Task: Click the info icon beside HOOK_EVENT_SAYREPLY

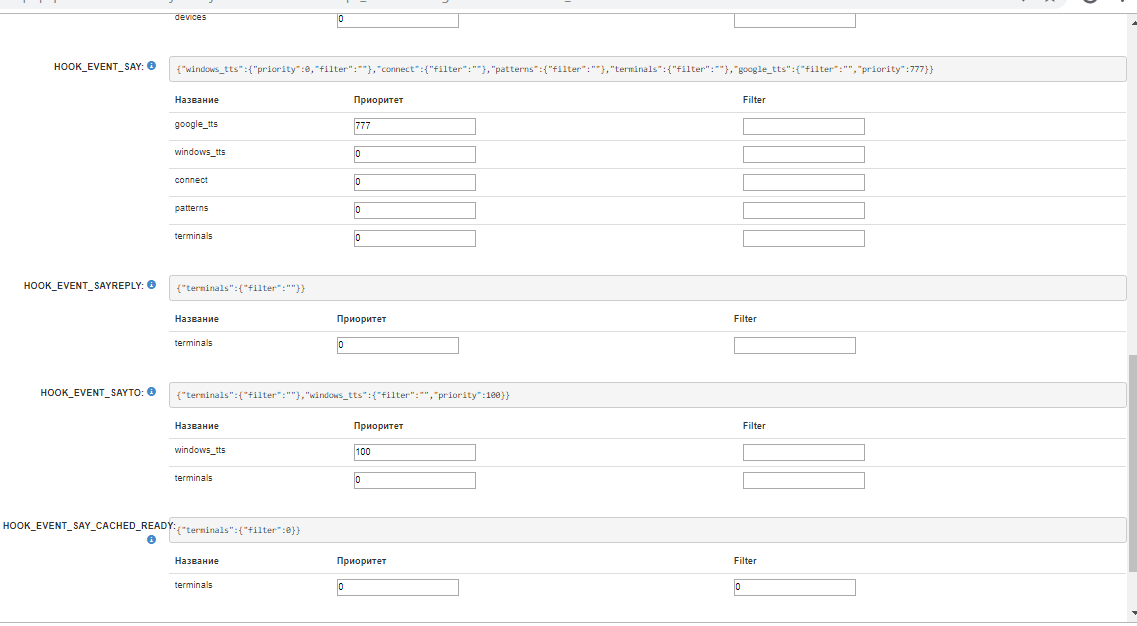Action: pos(152,285)
